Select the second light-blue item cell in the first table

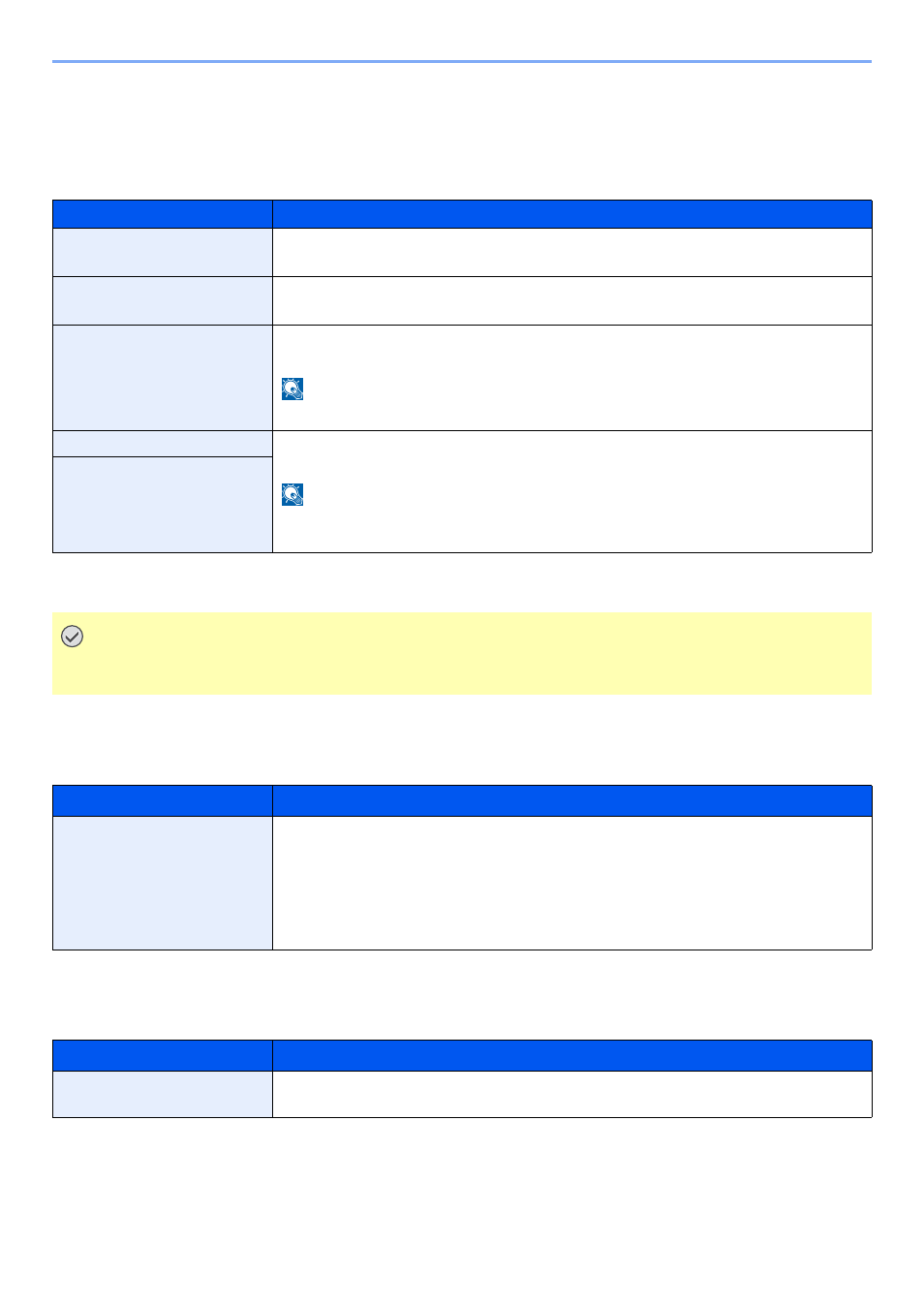[163, 300]
